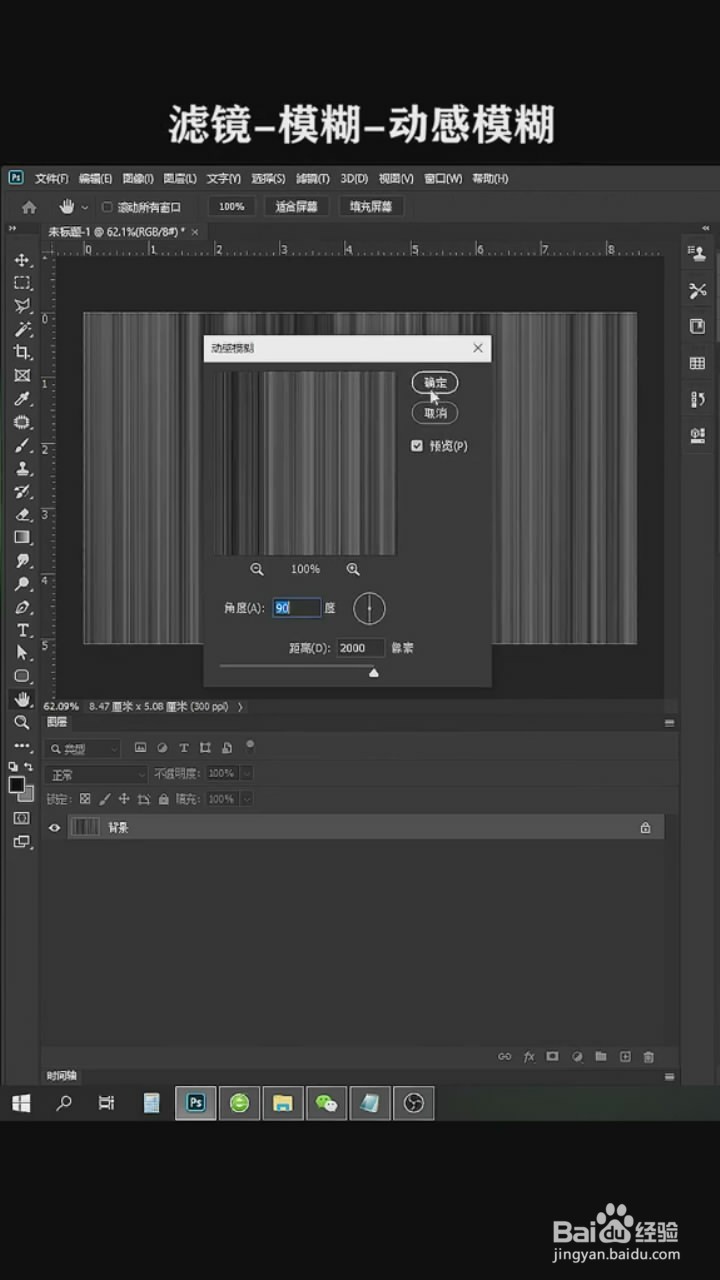
Task: Select the Brush tool
Action: tap(22, 446)
